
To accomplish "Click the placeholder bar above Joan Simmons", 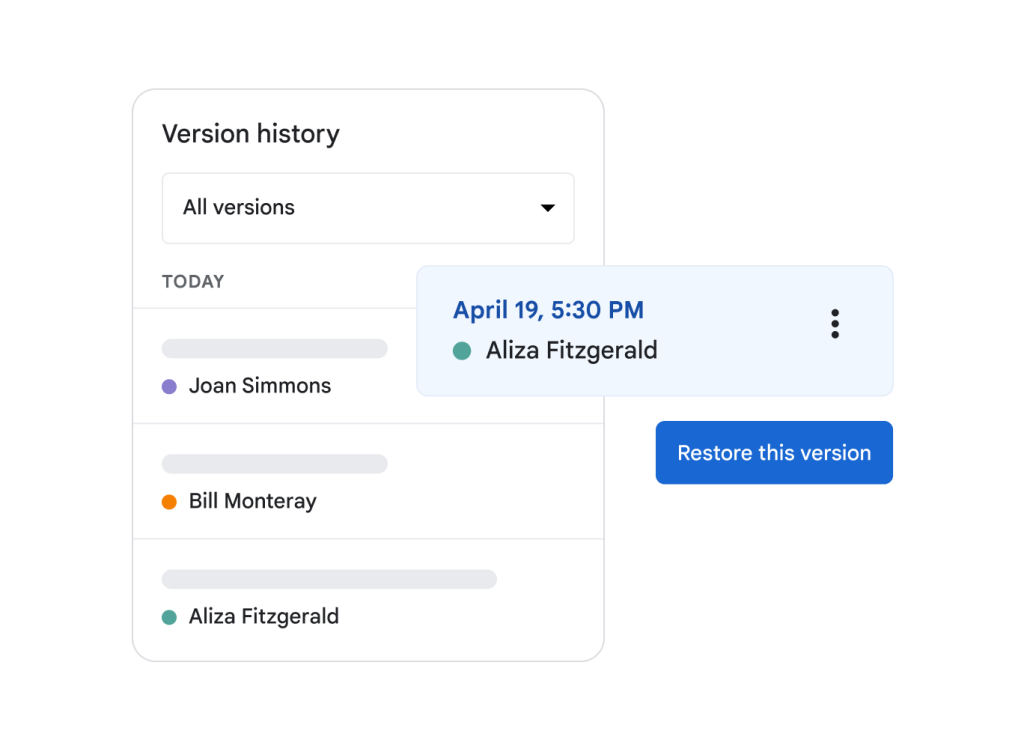I will (275, 349).
